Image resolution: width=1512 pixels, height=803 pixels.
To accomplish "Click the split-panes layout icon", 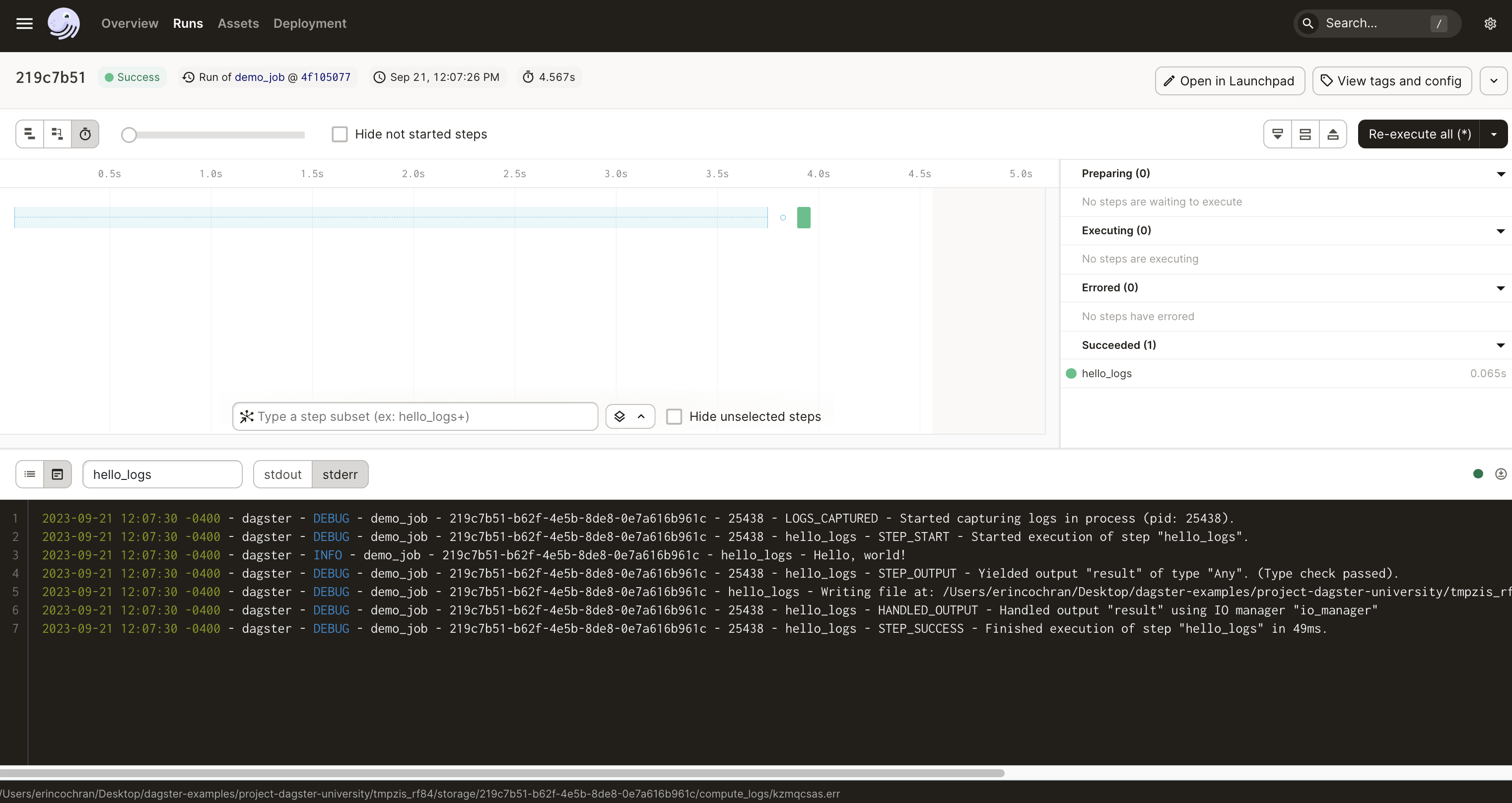I will (1306, 134).
